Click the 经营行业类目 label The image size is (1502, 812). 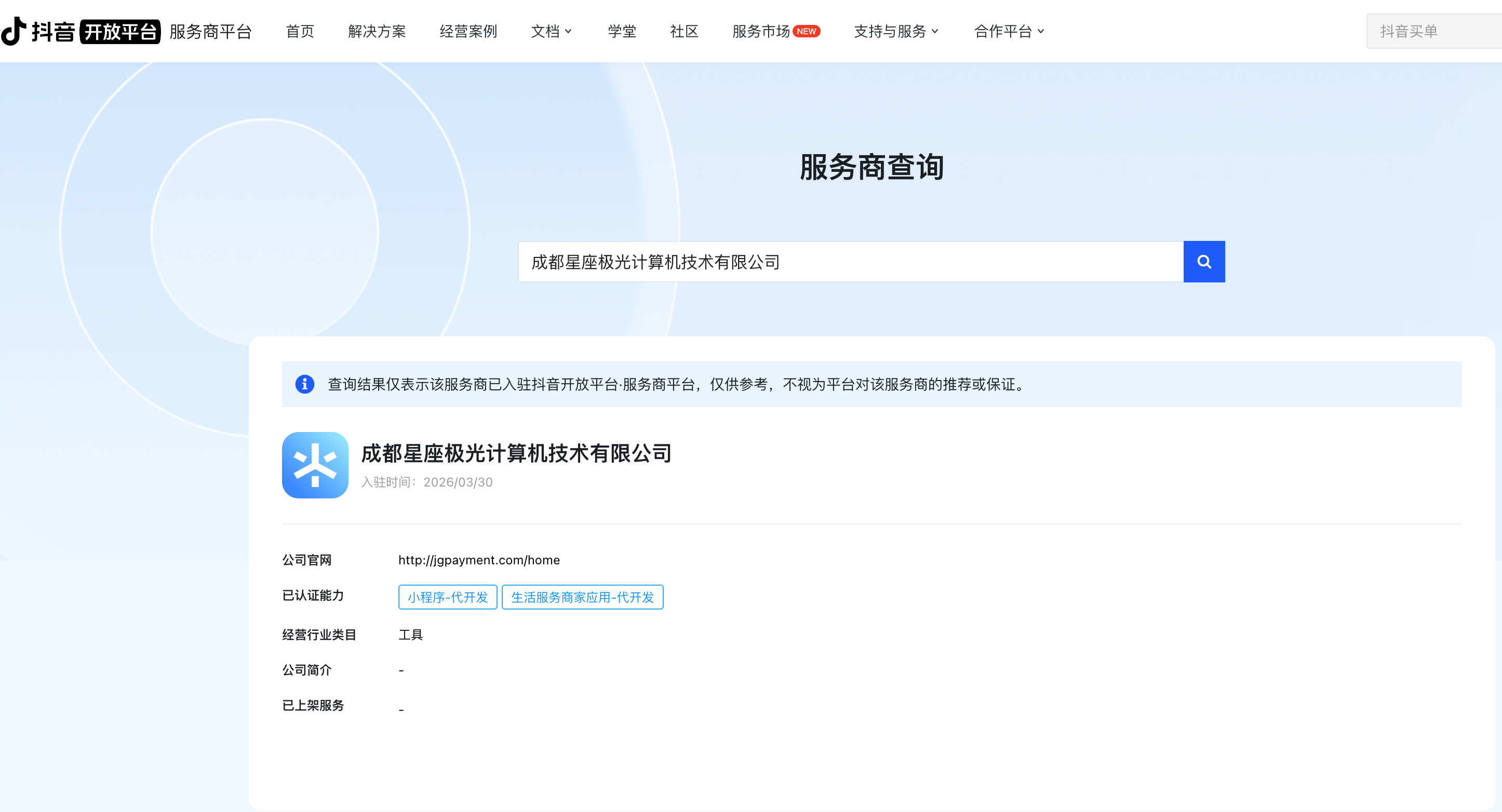pos(319,634)
